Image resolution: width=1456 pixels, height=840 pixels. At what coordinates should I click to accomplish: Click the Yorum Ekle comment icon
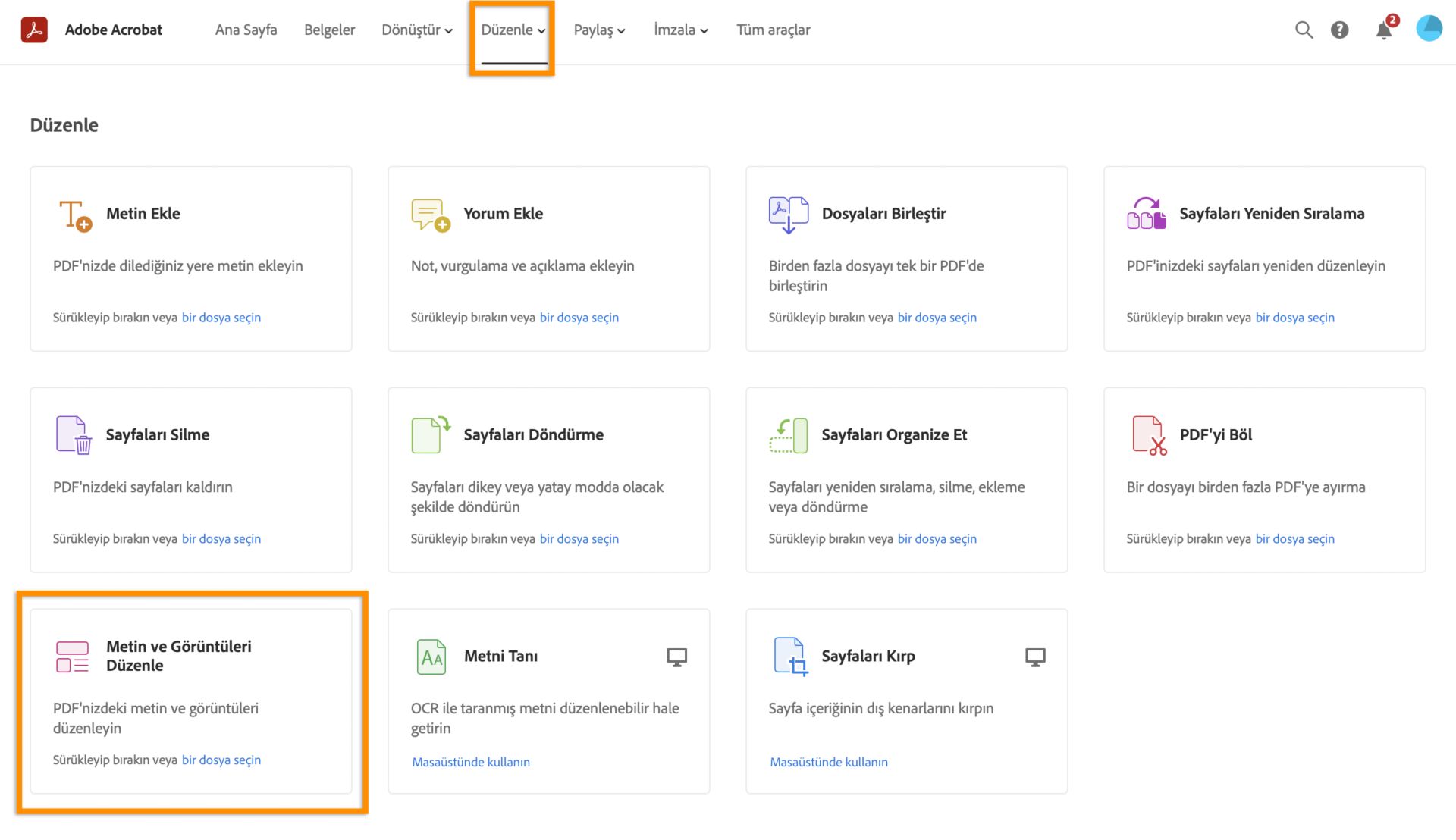[x=431, y=215]
